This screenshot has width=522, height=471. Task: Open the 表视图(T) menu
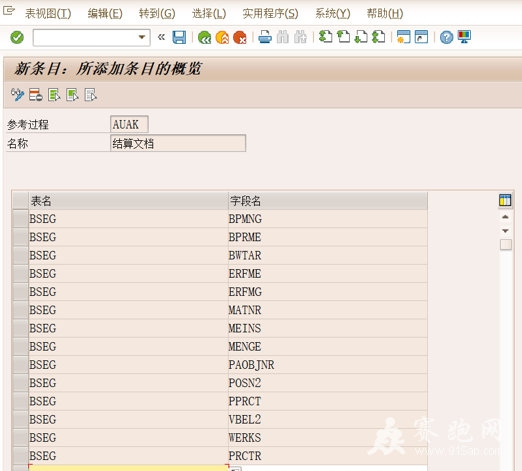coord(48,14)
